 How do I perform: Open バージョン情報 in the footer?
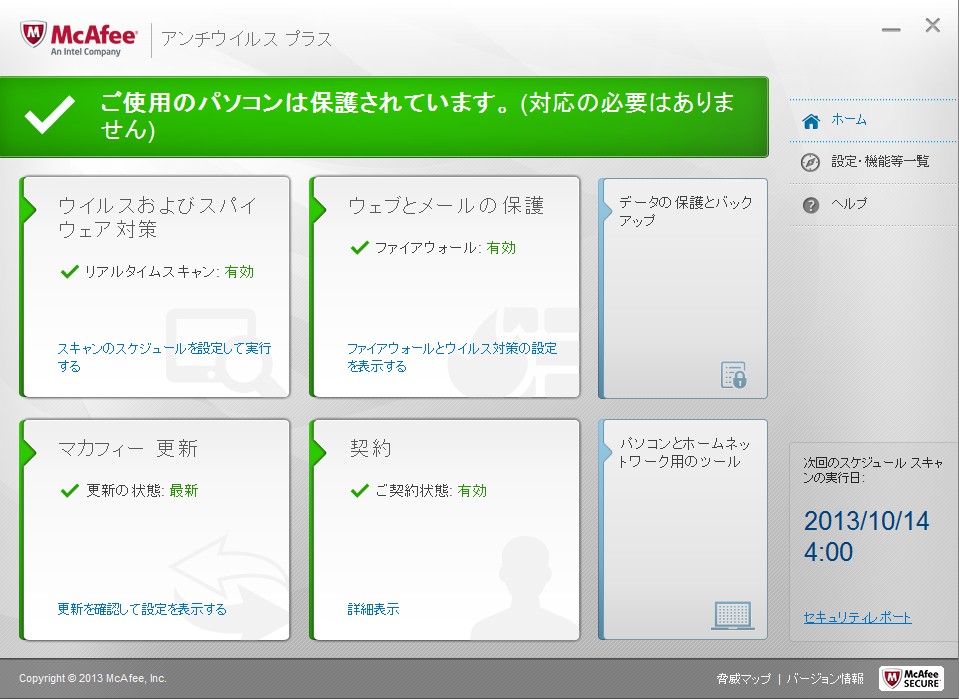[x=825, y=678]
